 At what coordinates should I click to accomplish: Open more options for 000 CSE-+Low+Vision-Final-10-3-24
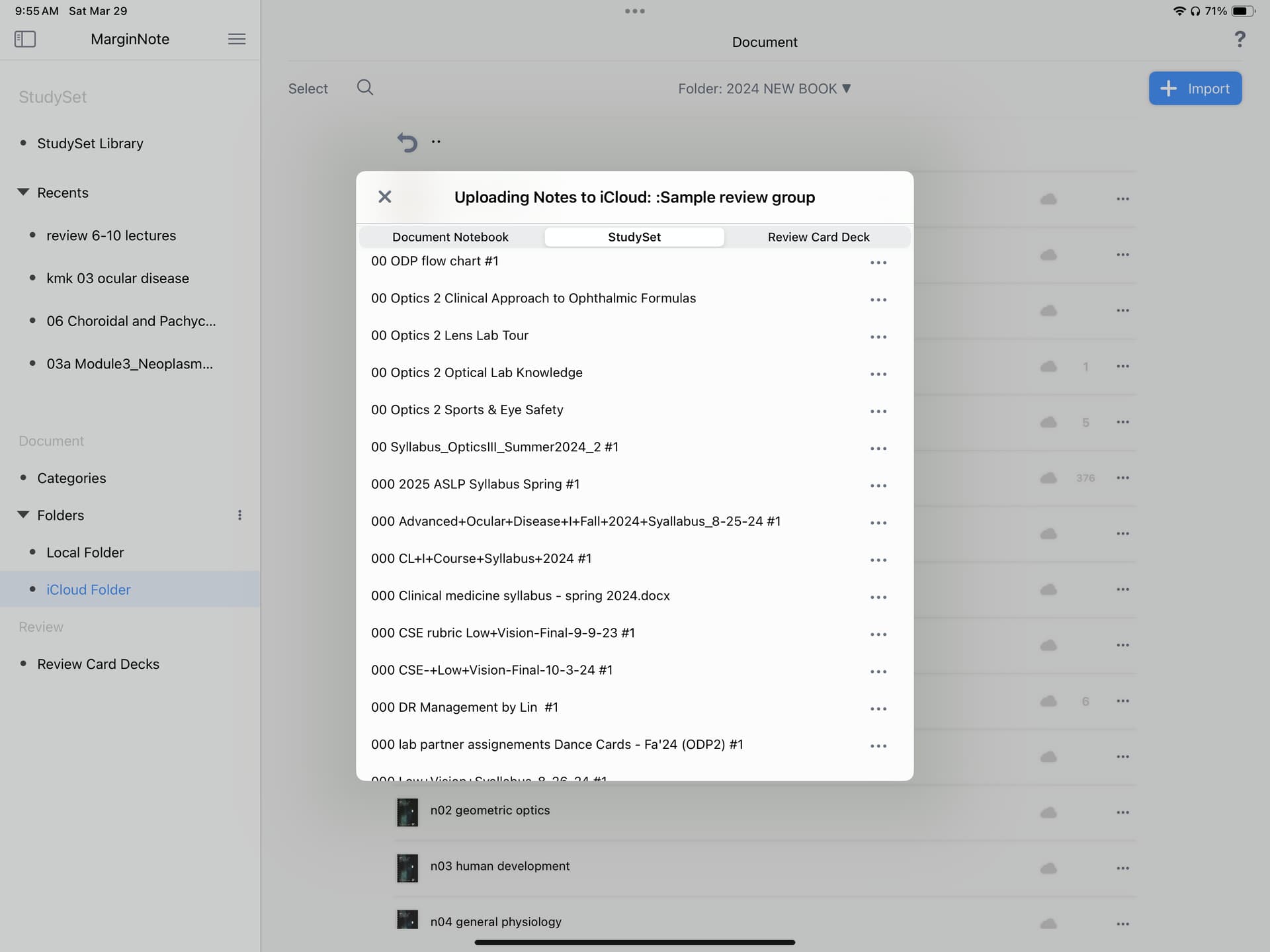[878, 671]
